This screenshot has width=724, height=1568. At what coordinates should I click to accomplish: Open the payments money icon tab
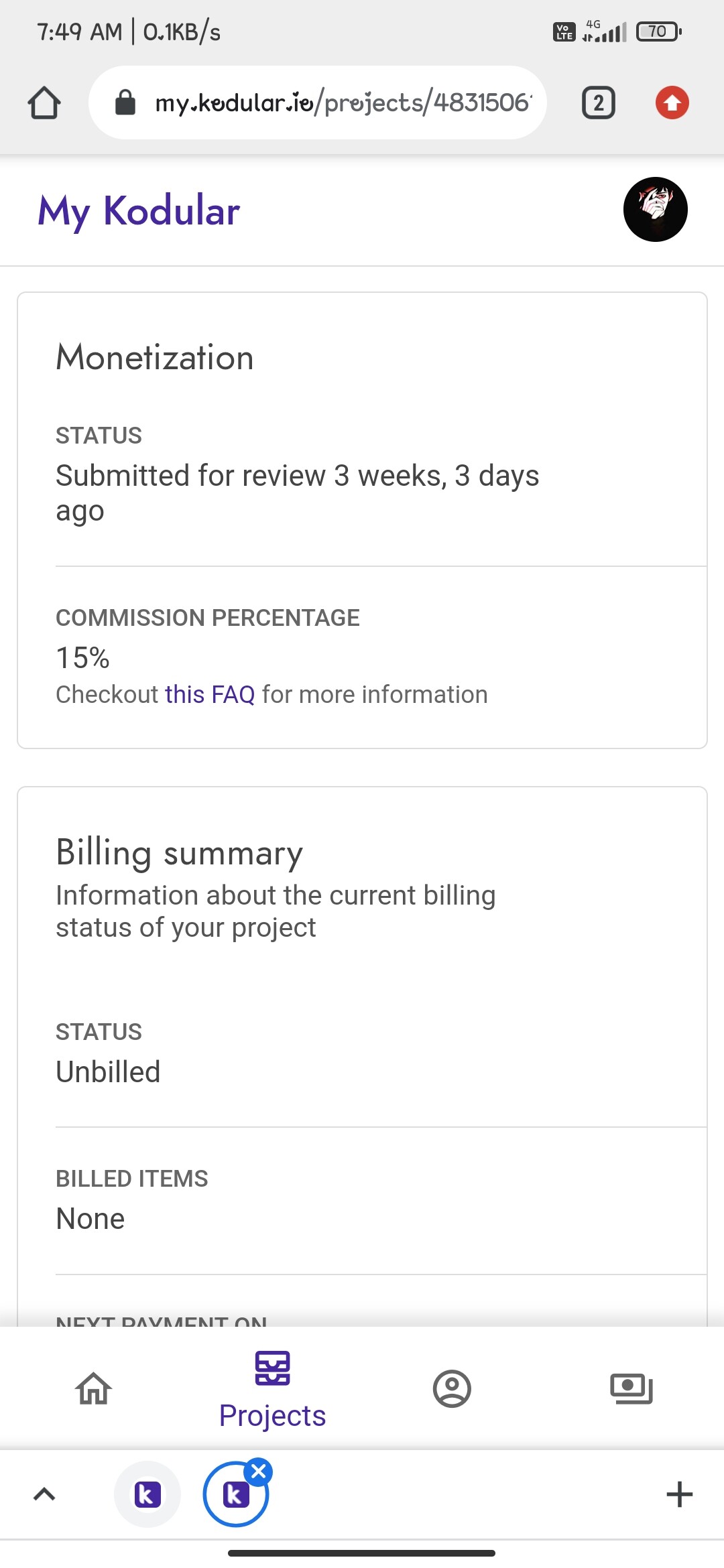(x=631, y=1388)
